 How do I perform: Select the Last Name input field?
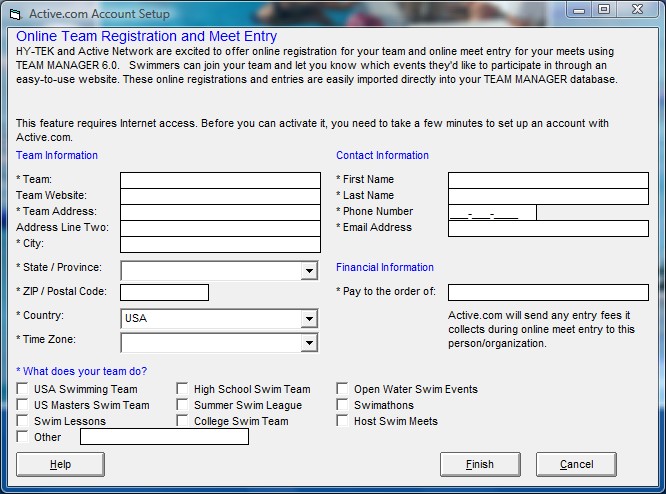pyautogui.click(x=548, y=196)
